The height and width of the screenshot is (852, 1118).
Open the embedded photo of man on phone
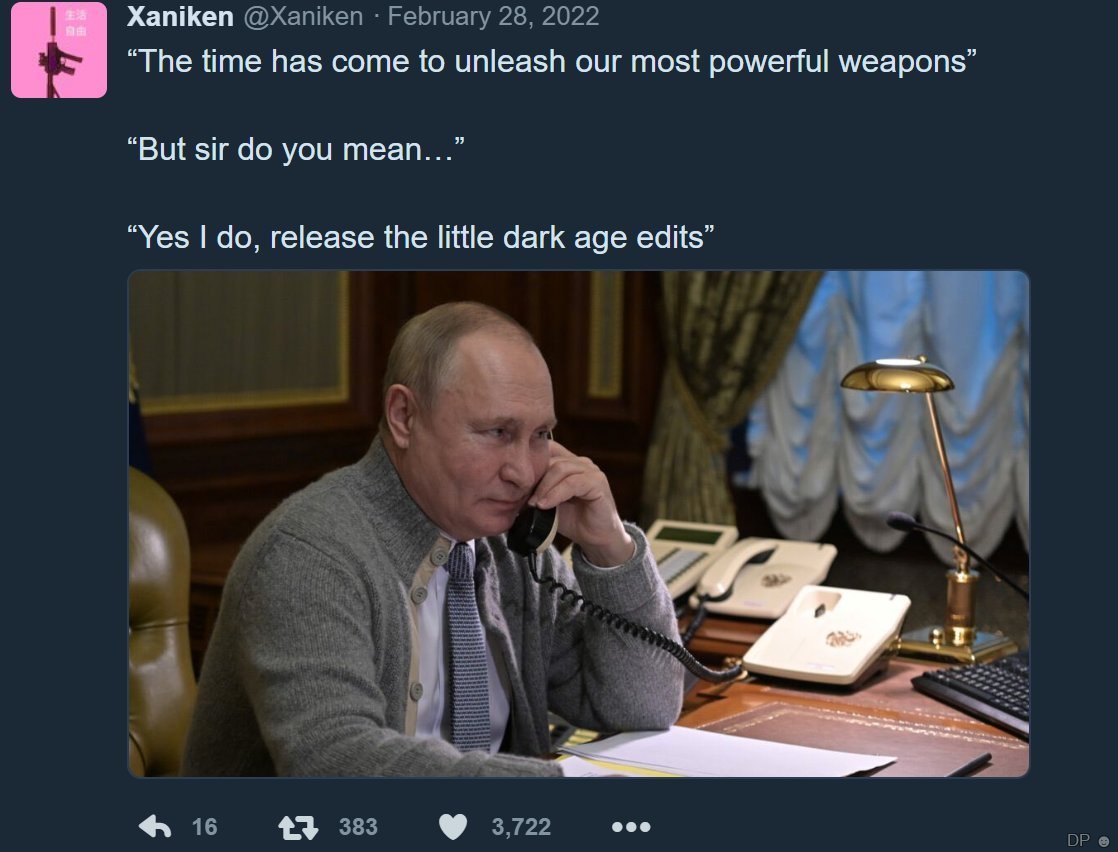pos(578,523)
